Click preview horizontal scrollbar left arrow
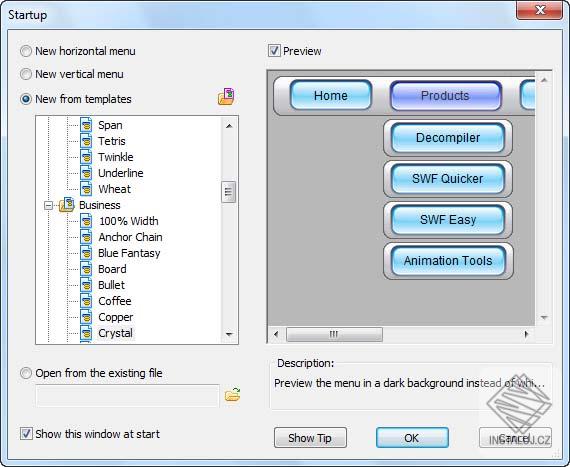The height and width of the screenshot is (467, 570). coord(276,334)
